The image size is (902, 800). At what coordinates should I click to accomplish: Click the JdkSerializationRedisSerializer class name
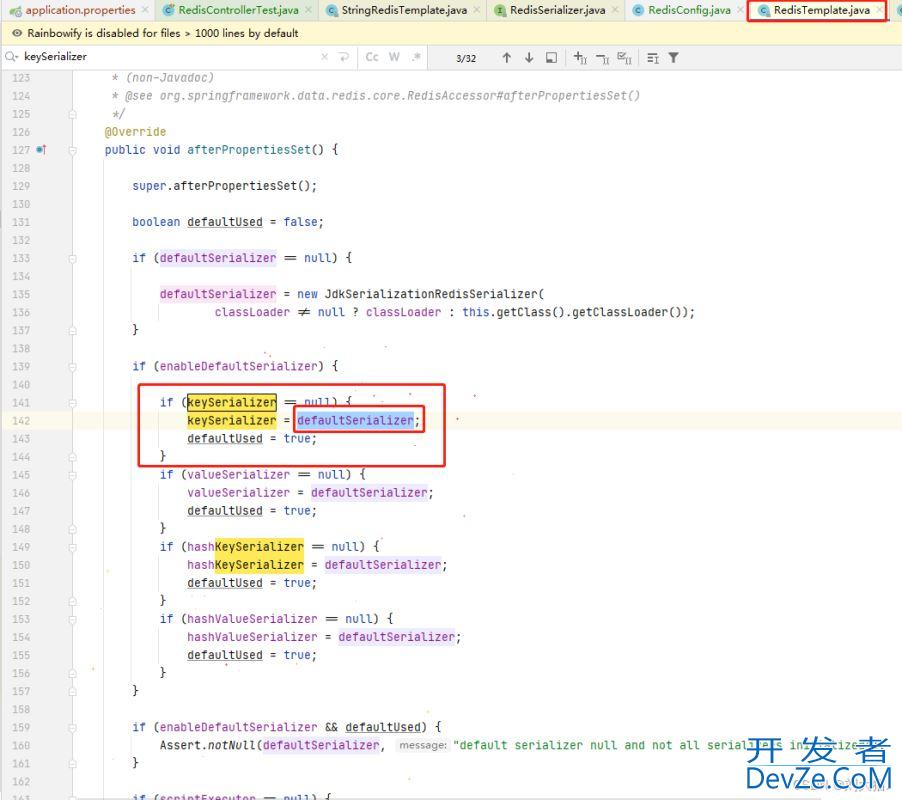point(431,294)
